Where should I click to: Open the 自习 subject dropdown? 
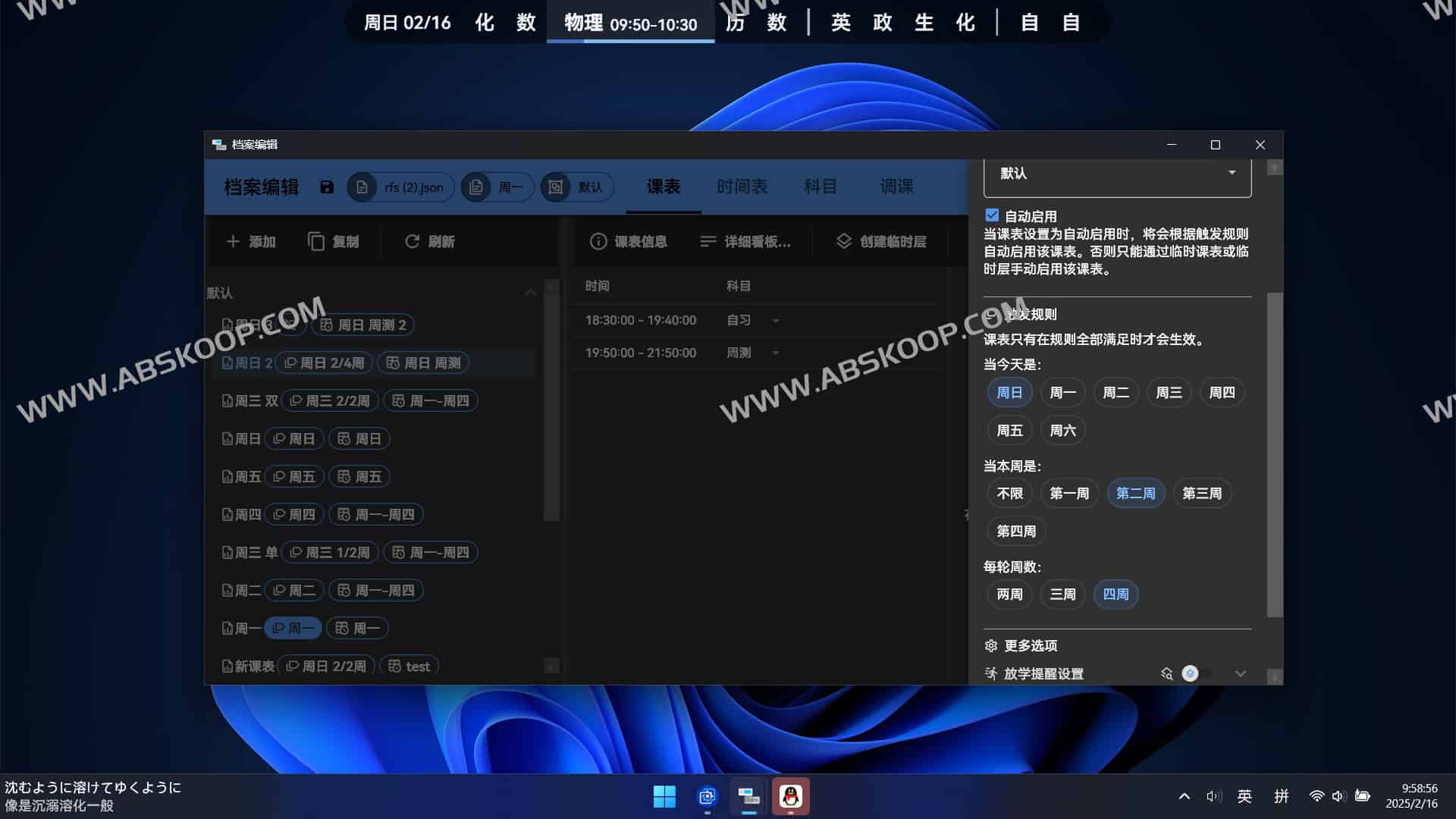coord(775,320)
